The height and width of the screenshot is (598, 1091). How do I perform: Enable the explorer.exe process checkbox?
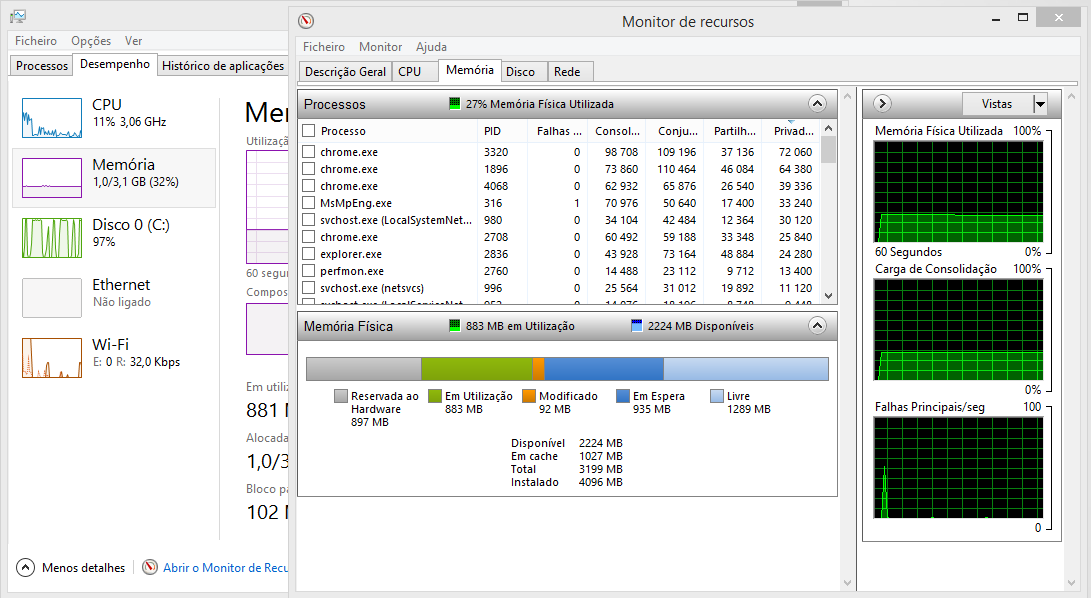click(x=309, y=254)
